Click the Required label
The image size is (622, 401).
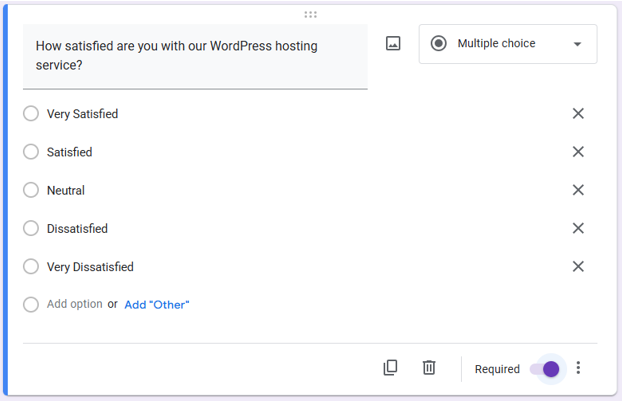click(497, 369)
